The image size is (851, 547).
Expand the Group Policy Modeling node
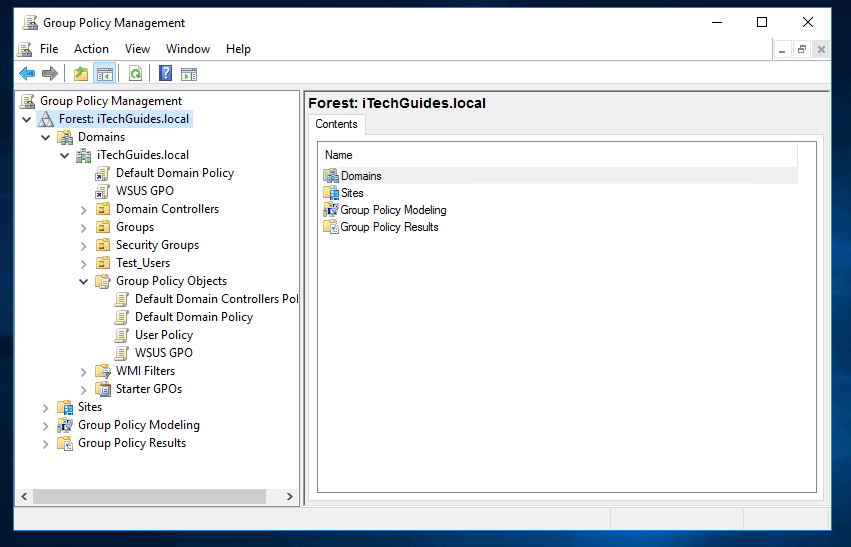coord(46,426)
